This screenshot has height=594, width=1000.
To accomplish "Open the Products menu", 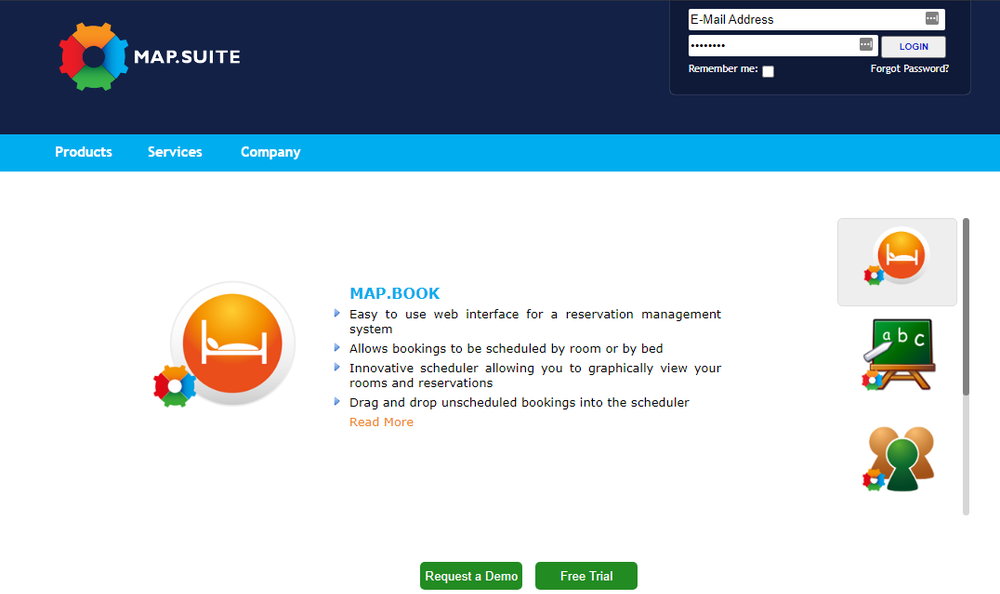I will (83, 152).
